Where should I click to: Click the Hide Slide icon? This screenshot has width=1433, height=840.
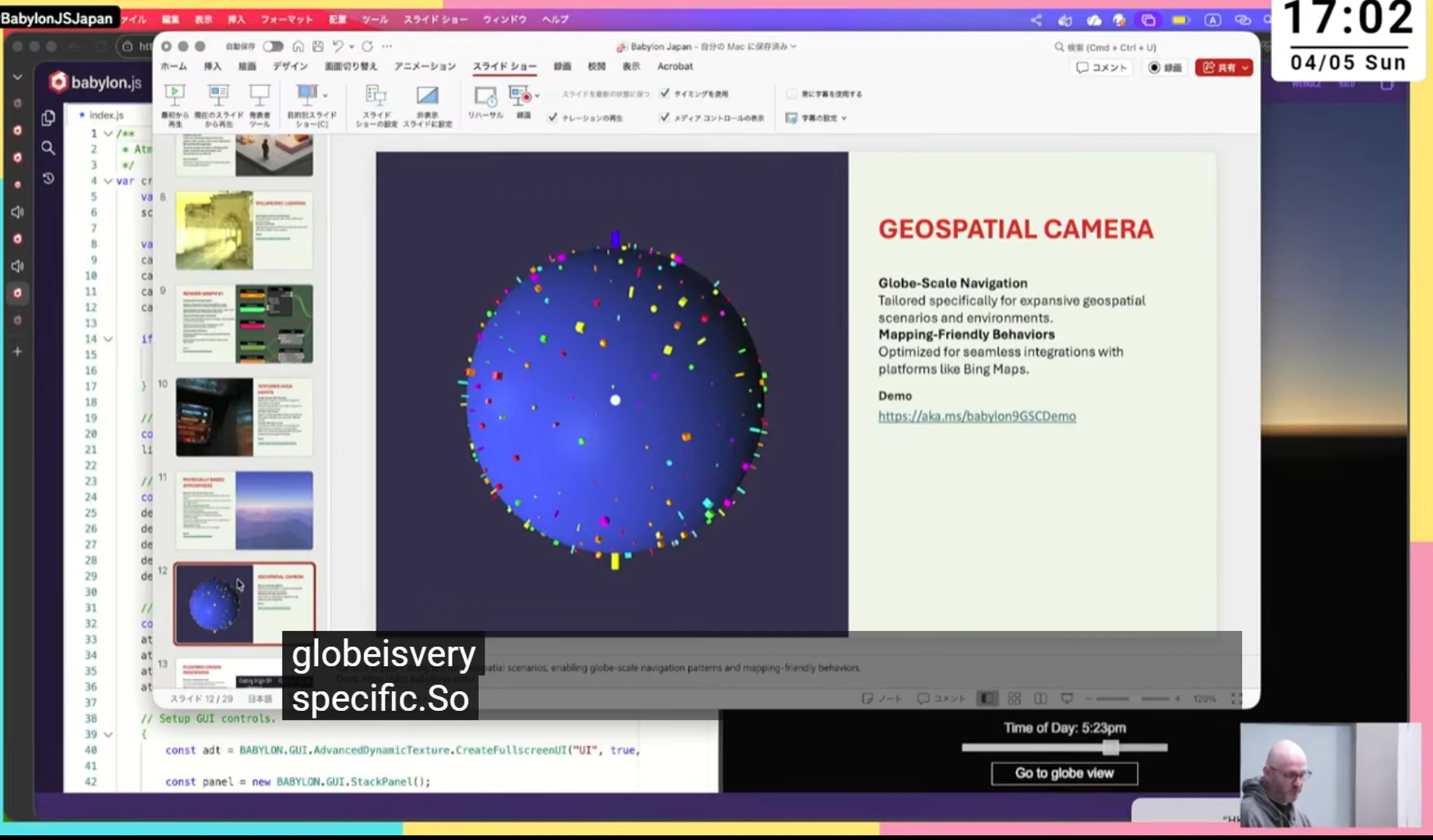coord(427,96)
